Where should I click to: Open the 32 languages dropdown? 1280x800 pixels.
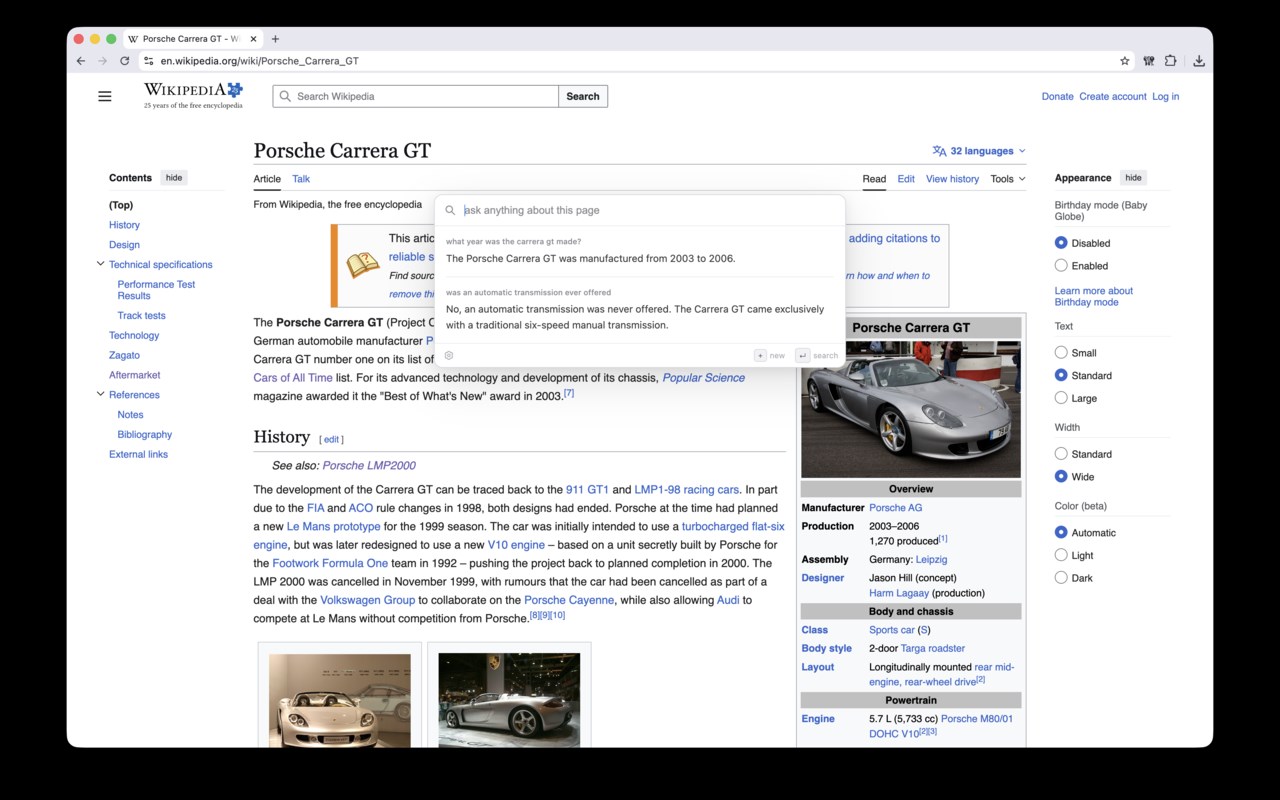click(x=980, y=151)
